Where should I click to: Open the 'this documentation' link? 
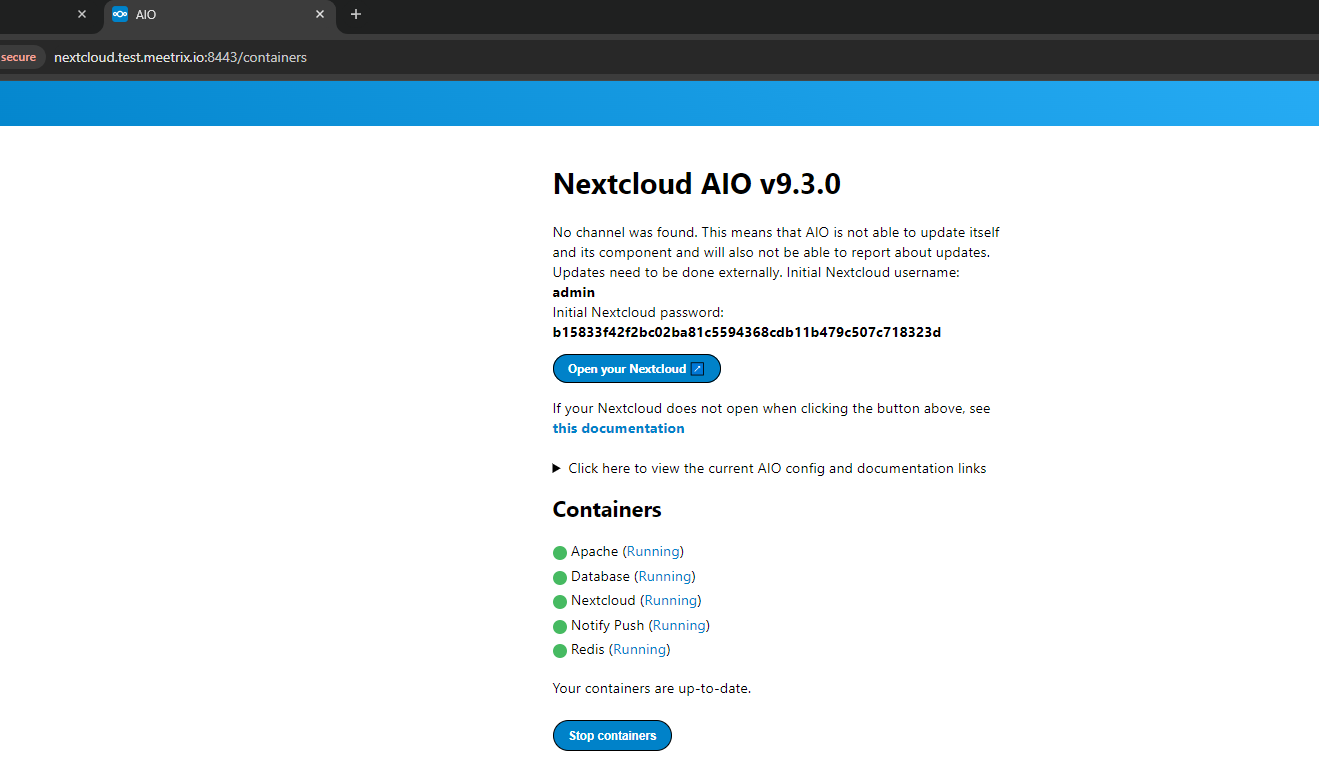618,428
